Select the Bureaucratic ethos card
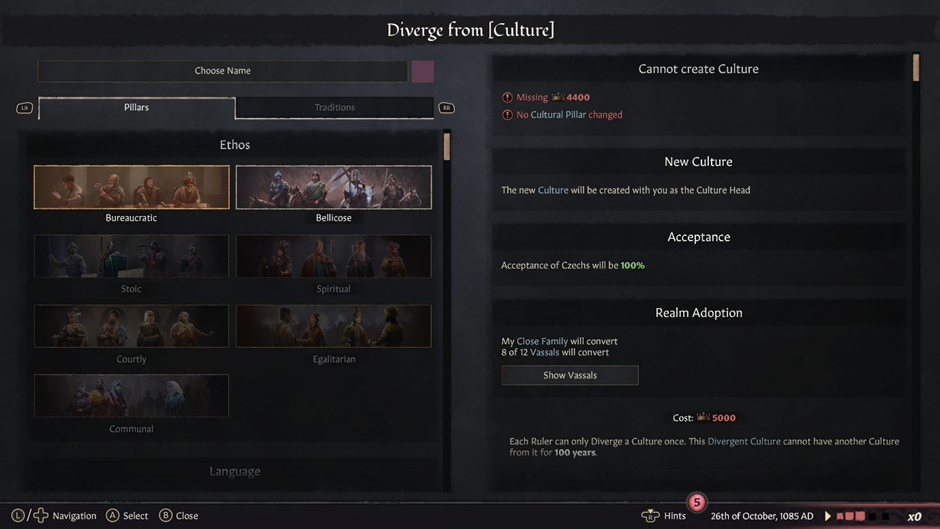This screenshot has height=529, width=940. click(x=131, y=187)
